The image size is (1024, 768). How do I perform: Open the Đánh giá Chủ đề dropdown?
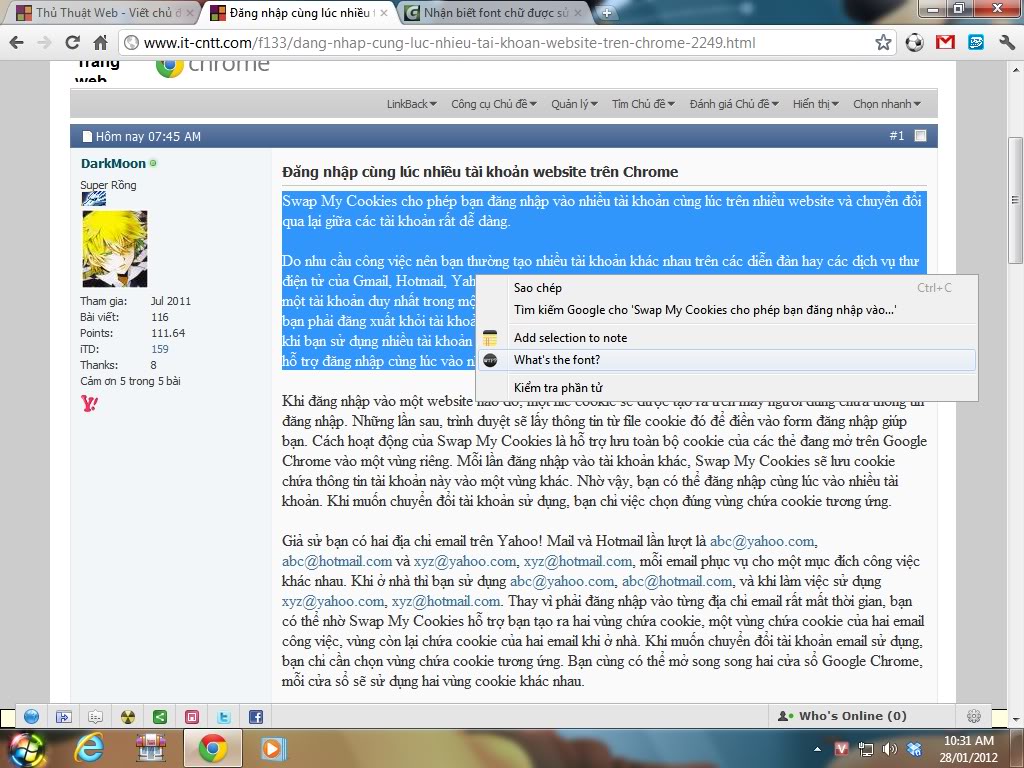click(x=734, y=104)
